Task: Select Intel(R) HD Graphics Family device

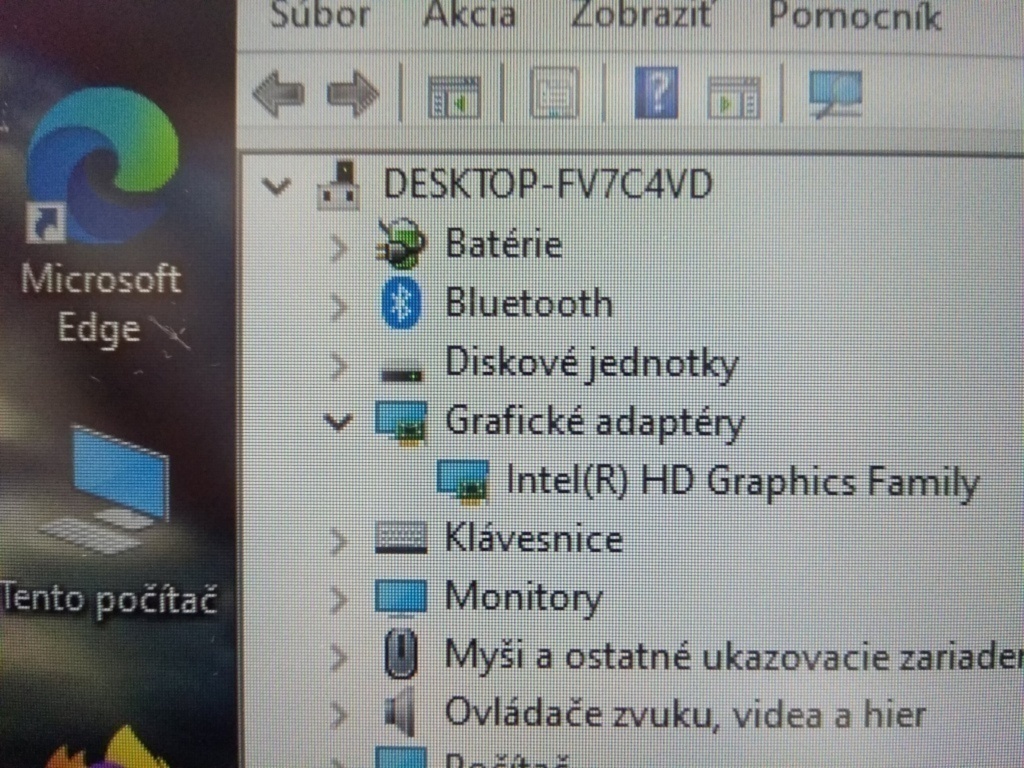Action: pos(741,481)
